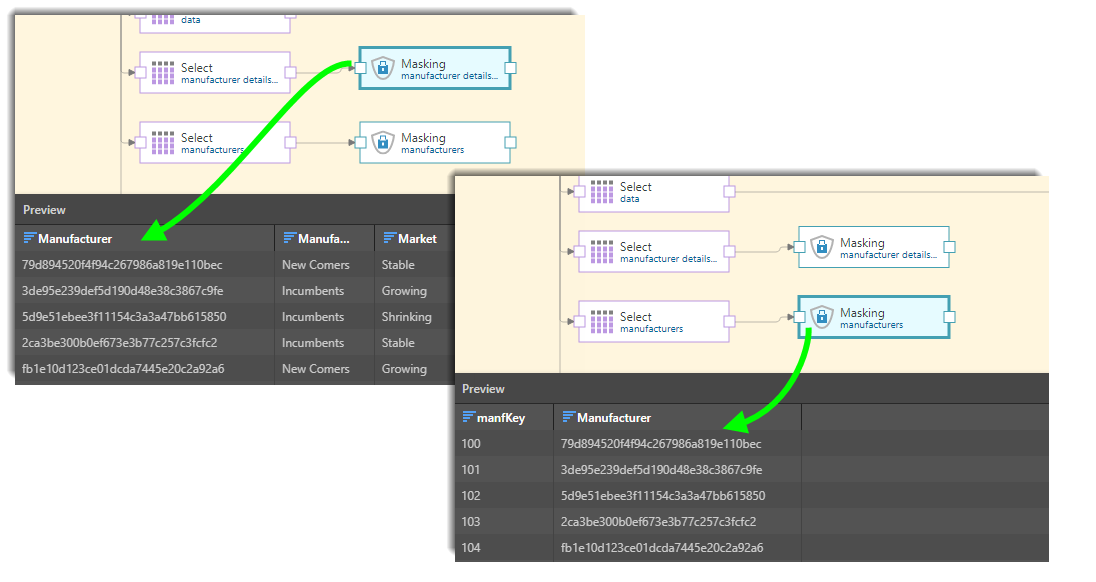Click the output port of highlighted Masking manufacturers node
The image size is (1096, 582).
click(x=949, y=317)
